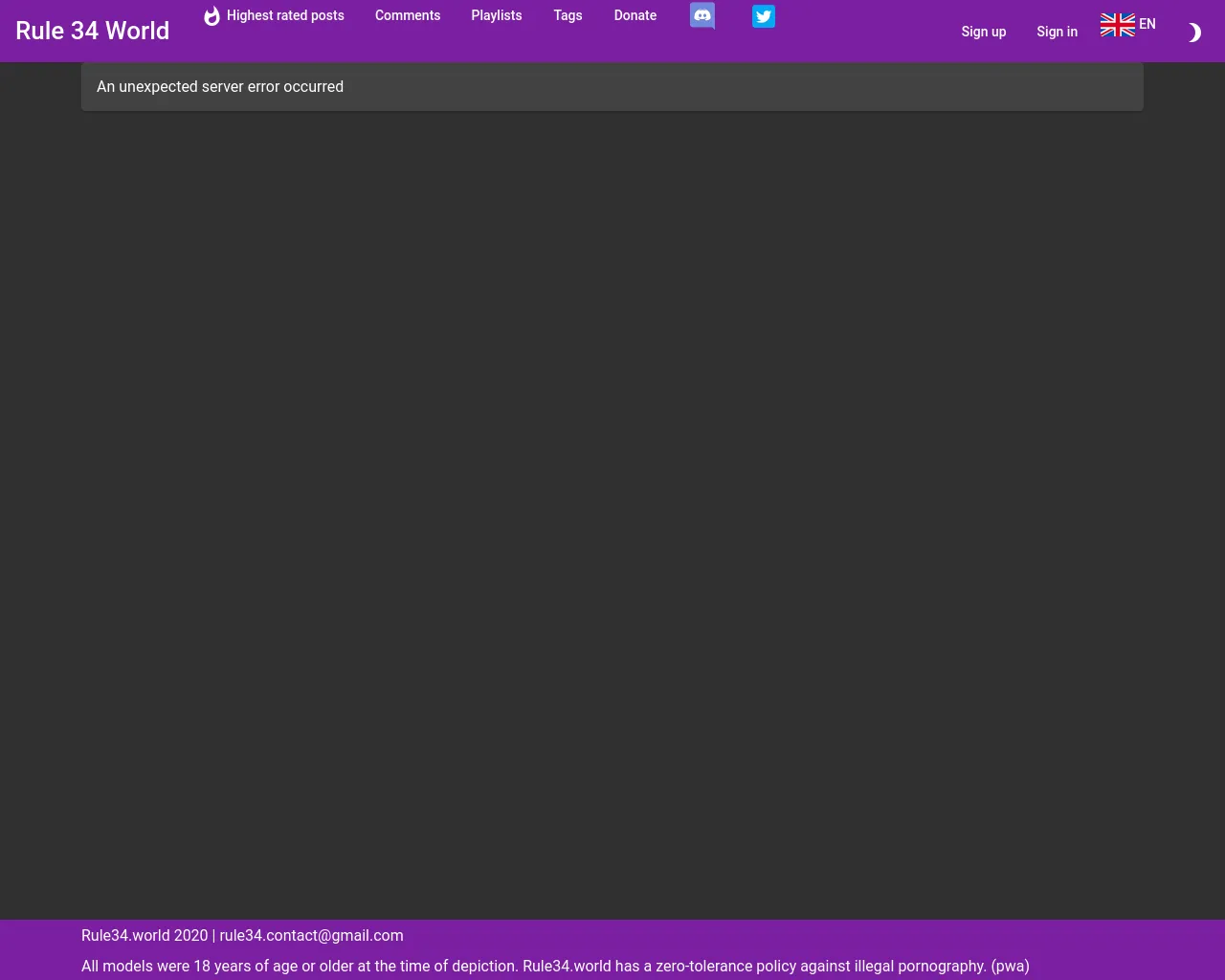Navigate to the Tags page

(x=568, y=15)
